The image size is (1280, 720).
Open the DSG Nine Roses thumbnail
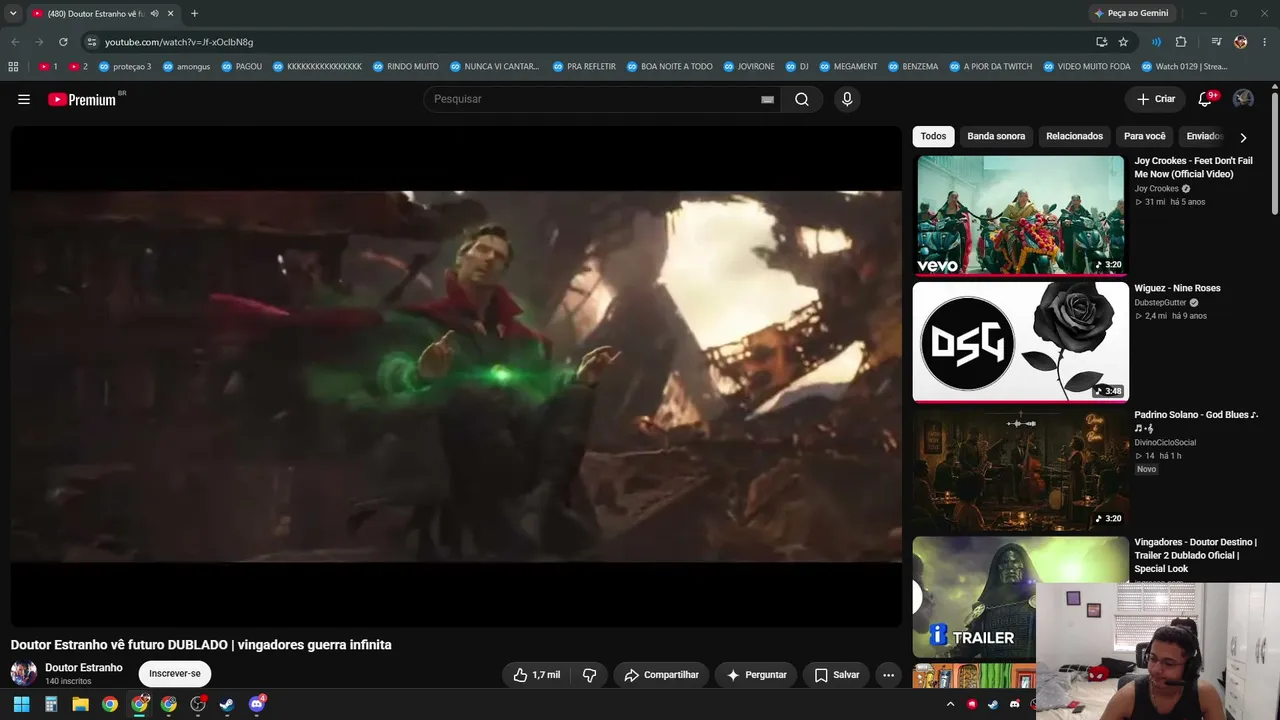tap(1020, 342)
